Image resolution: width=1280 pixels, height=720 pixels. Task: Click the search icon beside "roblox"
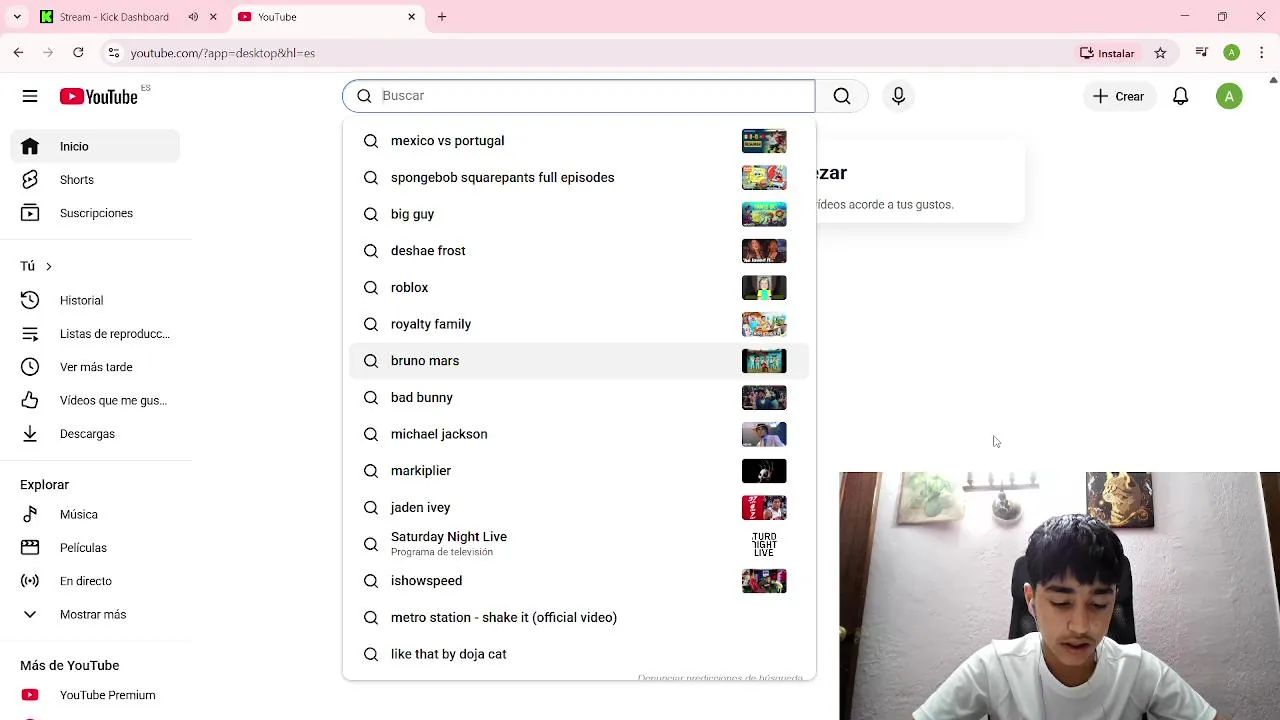[371, 288]
